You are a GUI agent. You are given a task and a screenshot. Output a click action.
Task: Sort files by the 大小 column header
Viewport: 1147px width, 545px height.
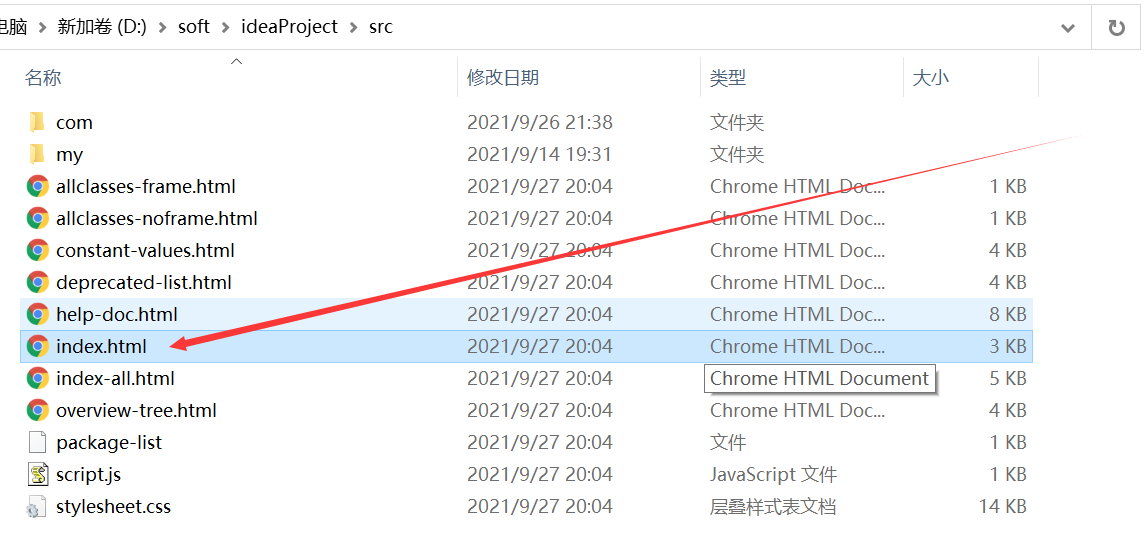point(930,77)
